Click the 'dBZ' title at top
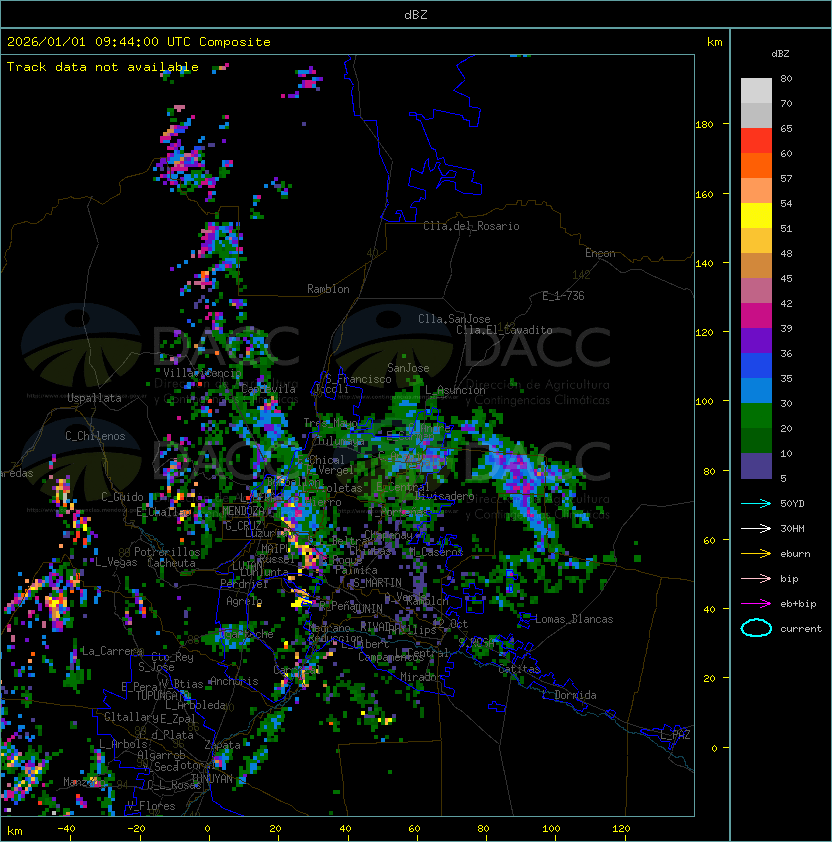 [x=416, y=14]
